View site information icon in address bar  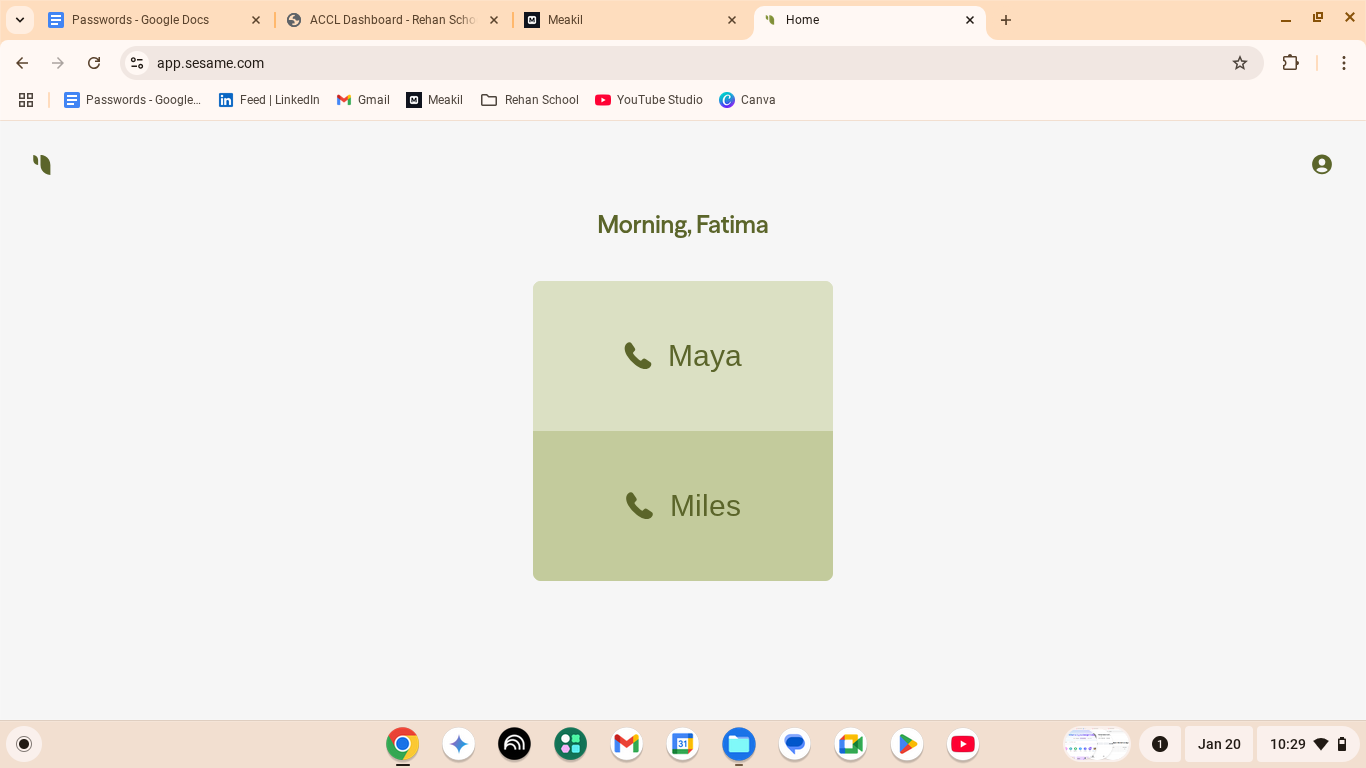(x=137, y=63)
